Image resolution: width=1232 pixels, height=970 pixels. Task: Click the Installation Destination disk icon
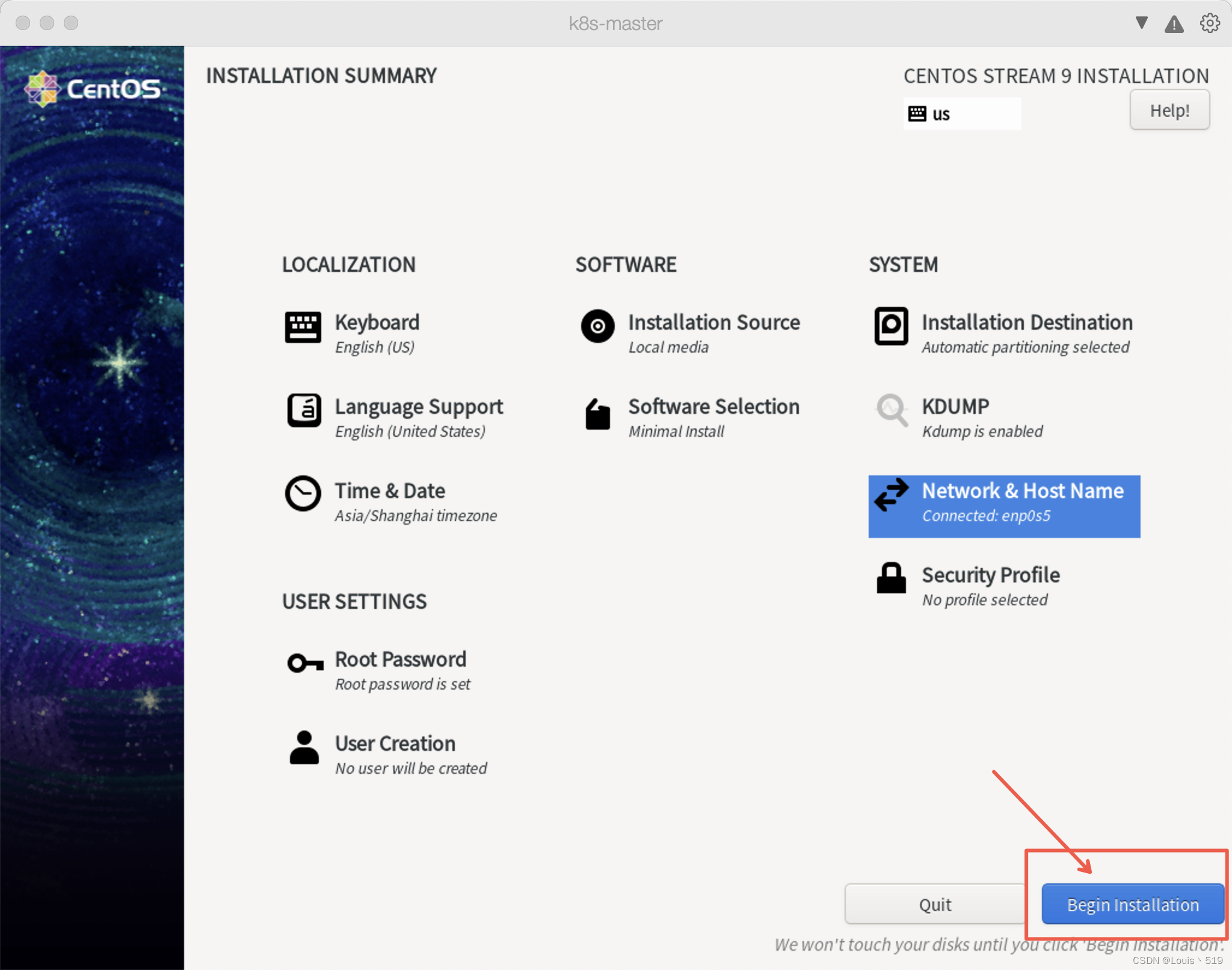pos(891,326)
